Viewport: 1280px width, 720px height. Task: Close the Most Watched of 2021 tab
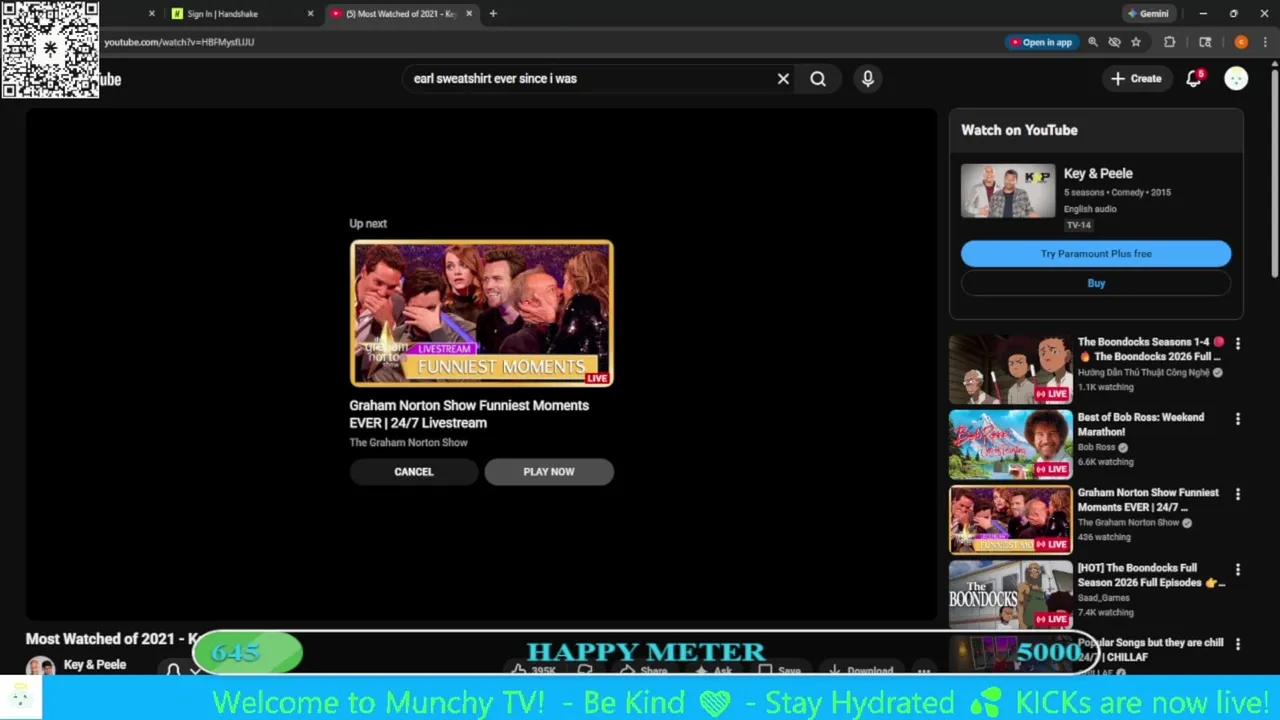[x=469, y=14]
